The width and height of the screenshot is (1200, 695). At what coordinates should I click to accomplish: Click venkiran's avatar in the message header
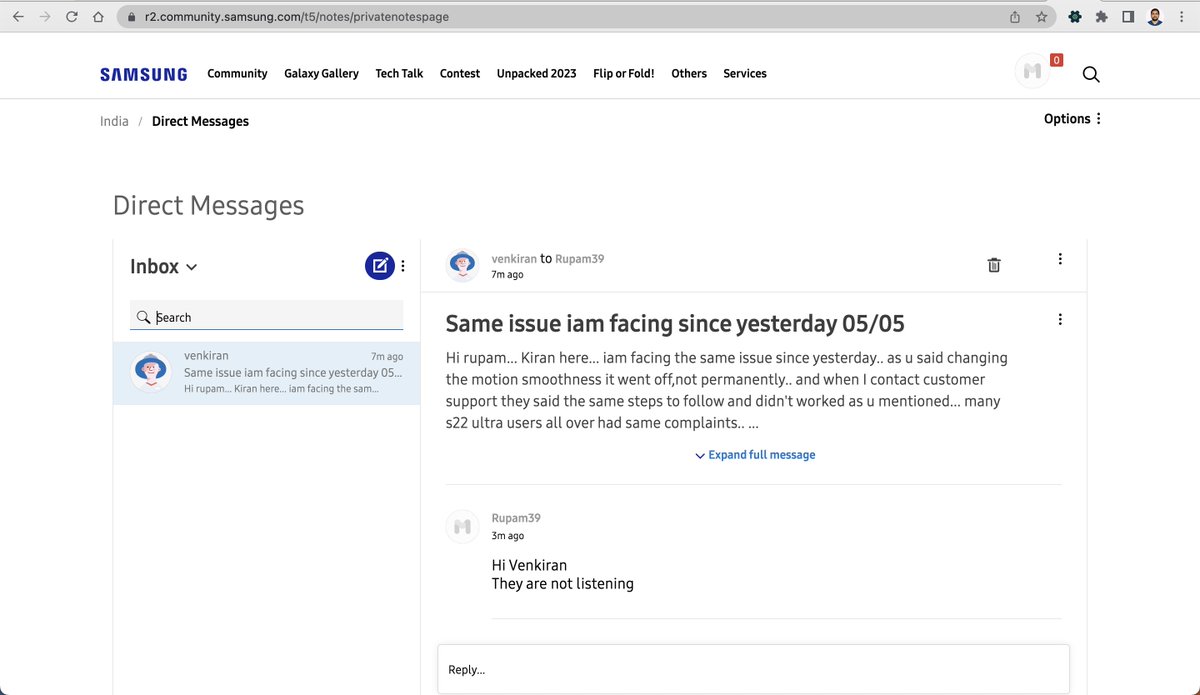[462, 265]
